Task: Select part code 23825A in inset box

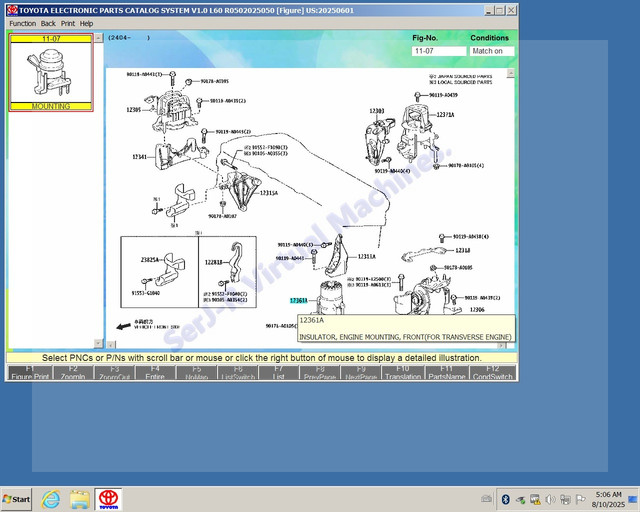Action: click(150, 260)
